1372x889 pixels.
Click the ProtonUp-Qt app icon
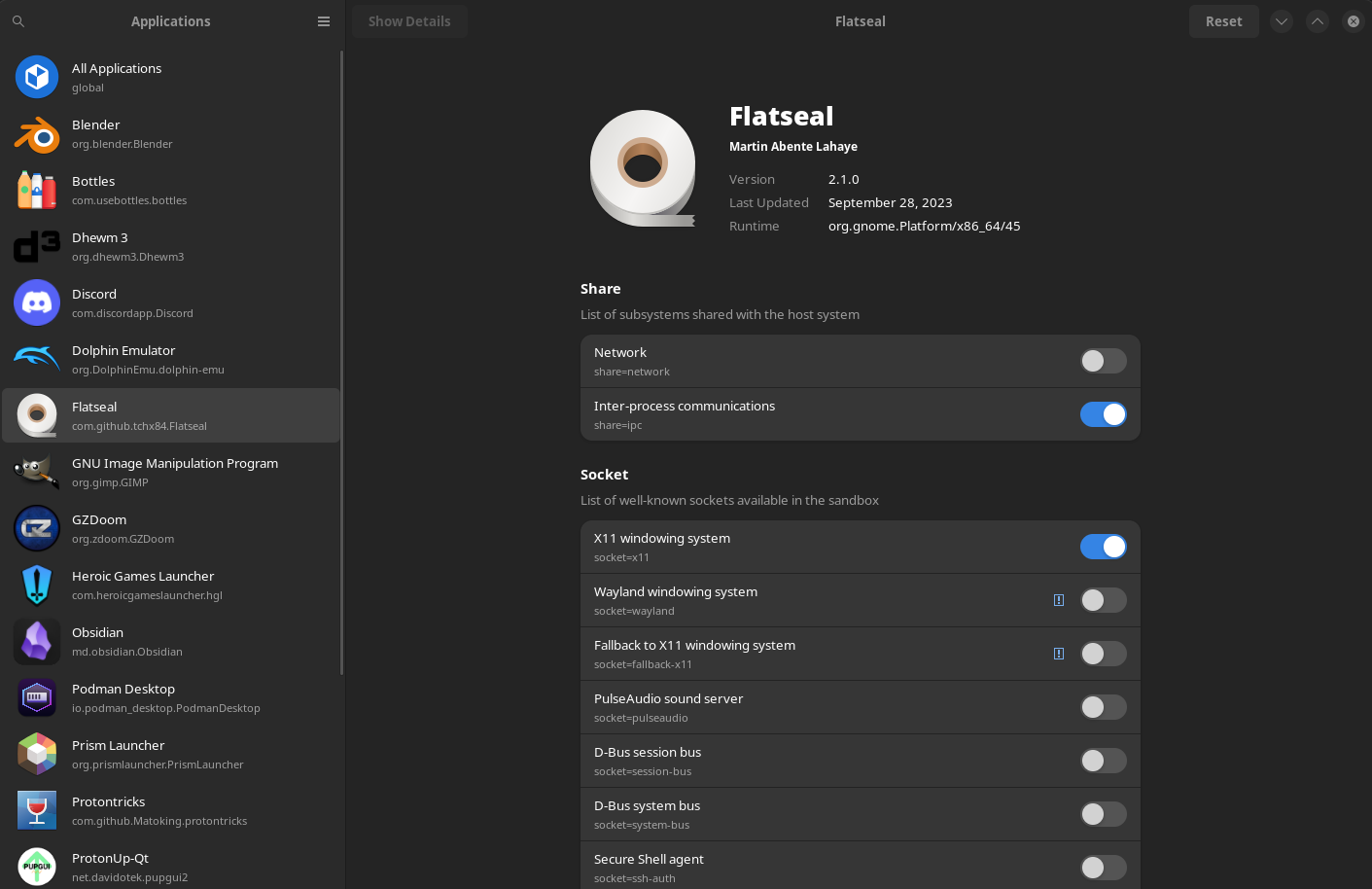coord(37,866)
